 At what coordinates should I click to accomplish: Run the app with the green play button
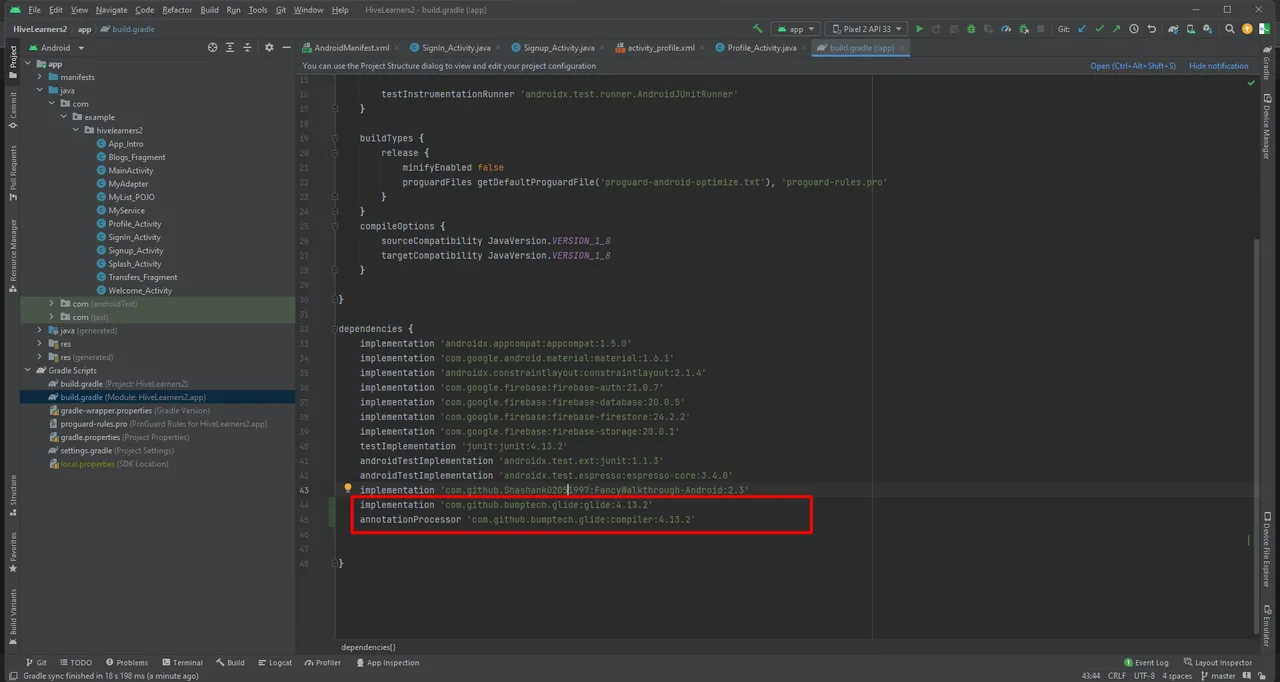point(919,29)
